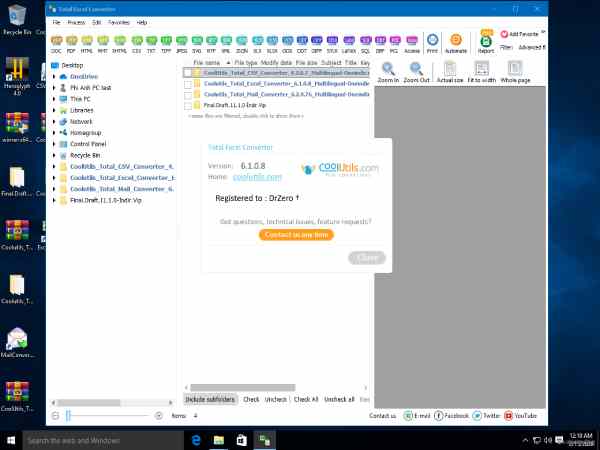Convert to DOC format icon
Image resolution: width=600 pixels, height=450 pixels.
pyautogui.click(x=56, y=44)
